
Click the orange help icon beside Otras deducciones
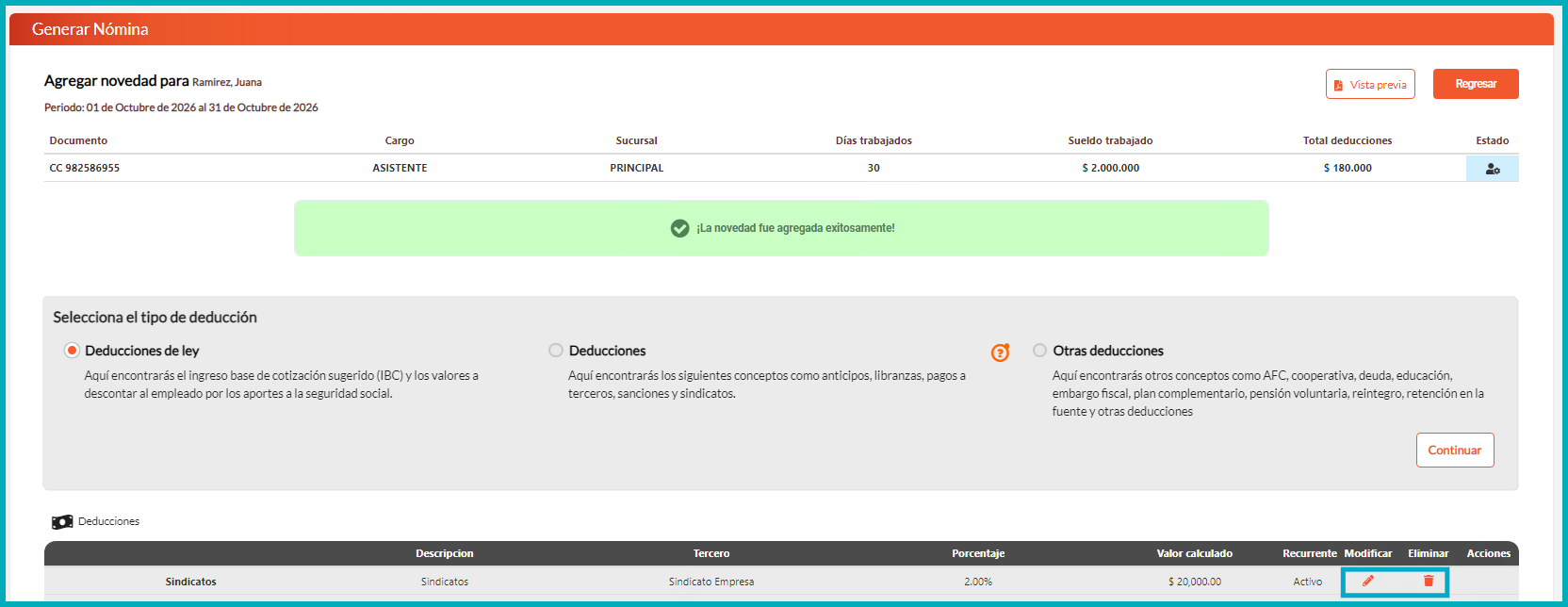click(x=1000, y=353)
